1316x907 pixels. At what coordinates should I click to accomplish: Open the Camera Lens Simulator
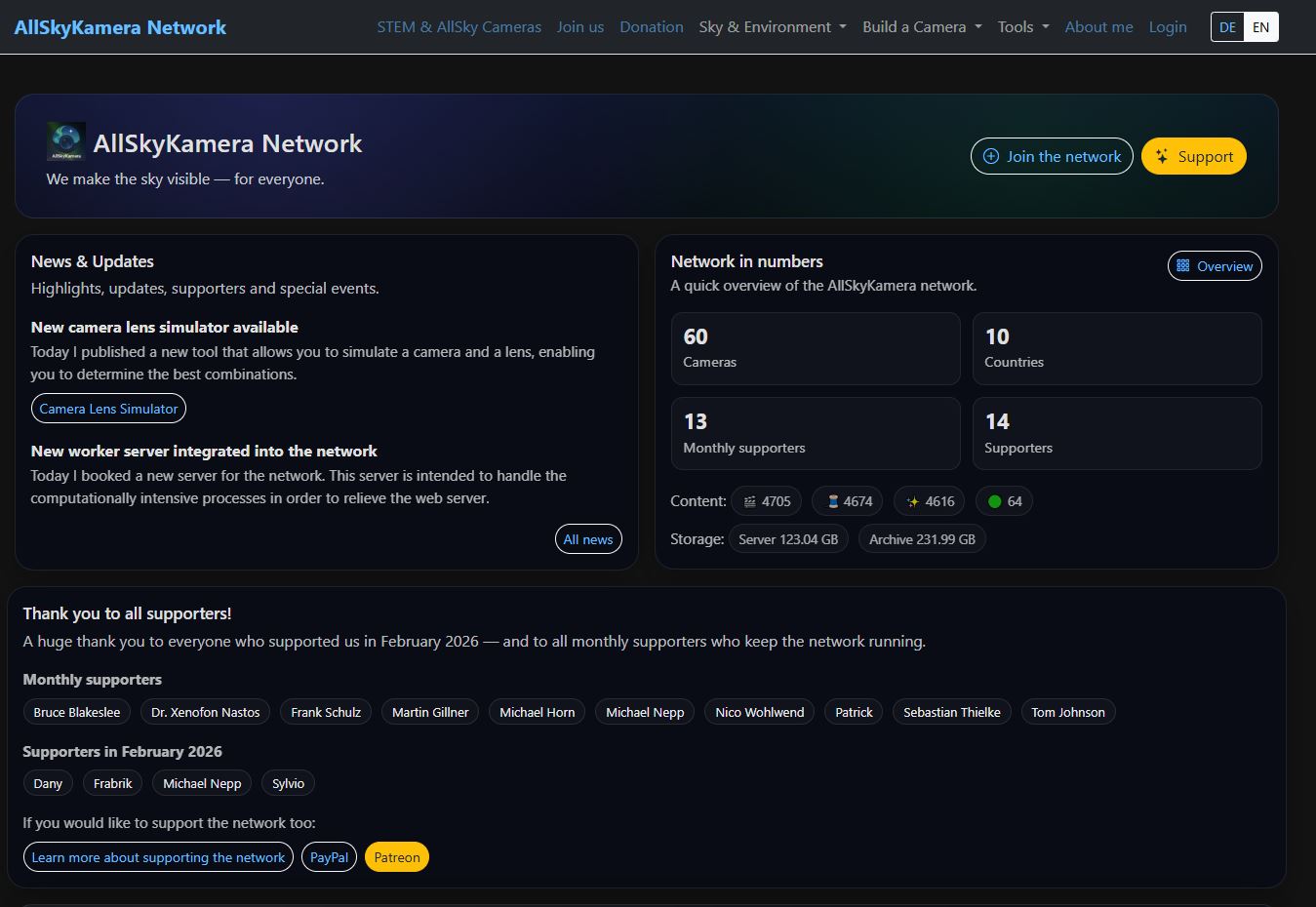(x=107, y=408)
